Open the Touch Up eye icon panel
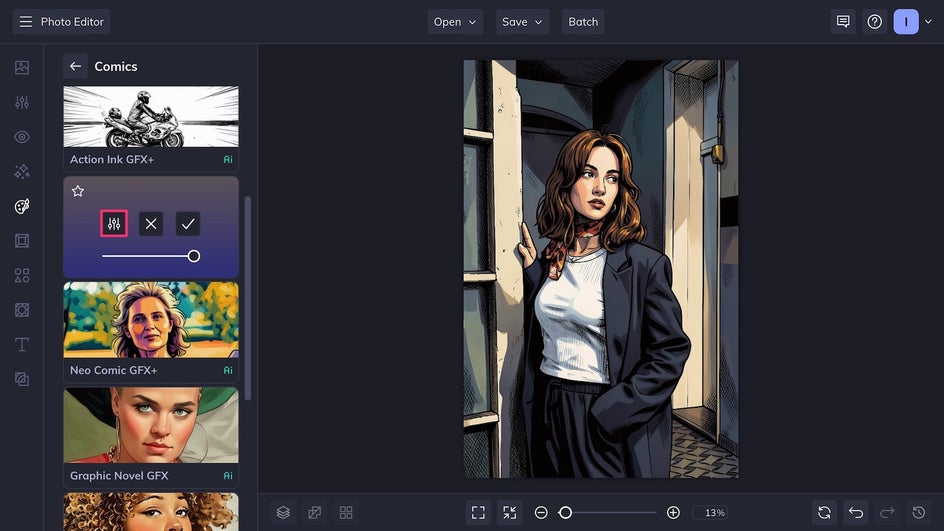Image resolution: width=944 pixels, height=531 pixels. (22, 137)
